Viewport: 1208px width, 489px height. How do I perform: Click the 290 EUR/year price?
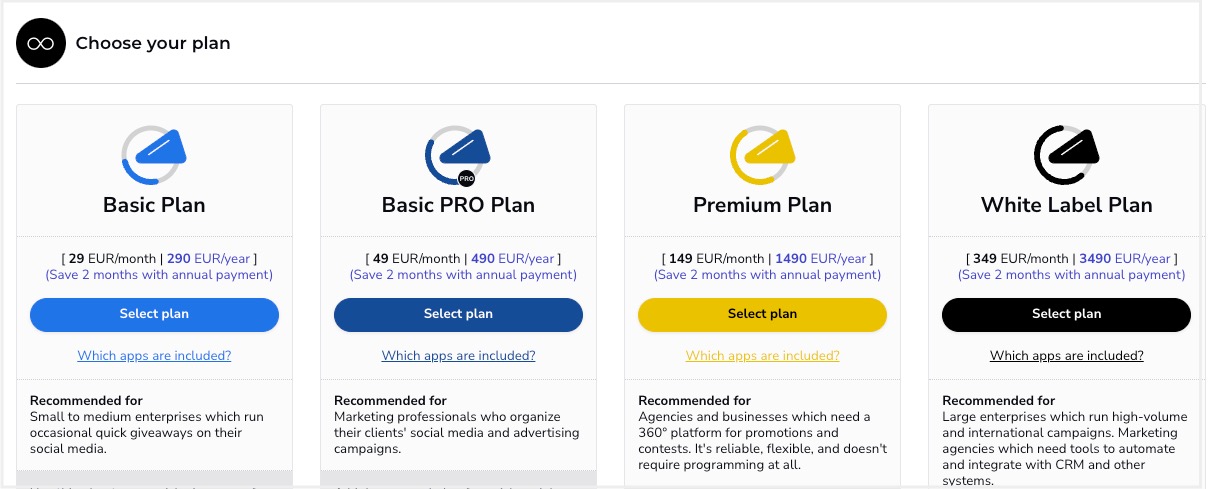click(208, 259)
